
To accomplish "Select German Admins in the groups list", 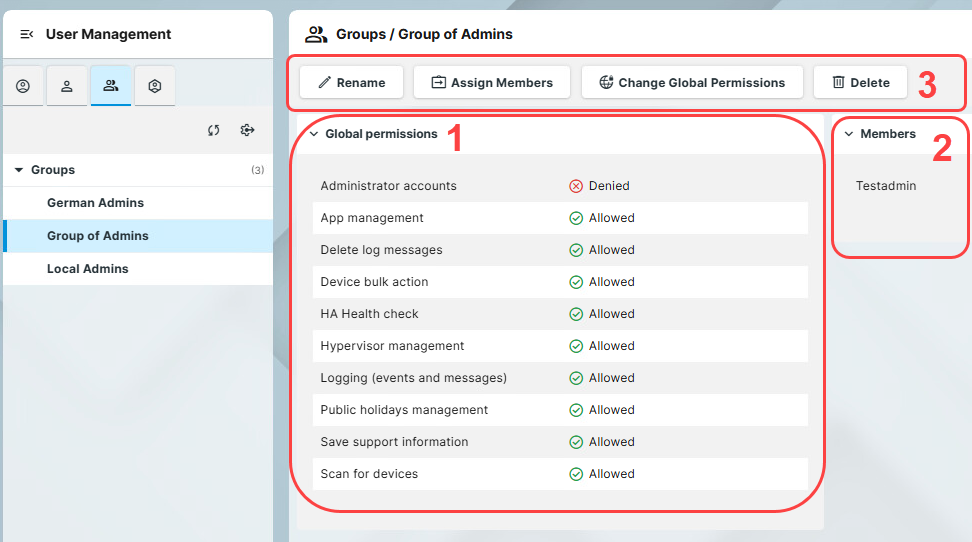I will (95, 203).
